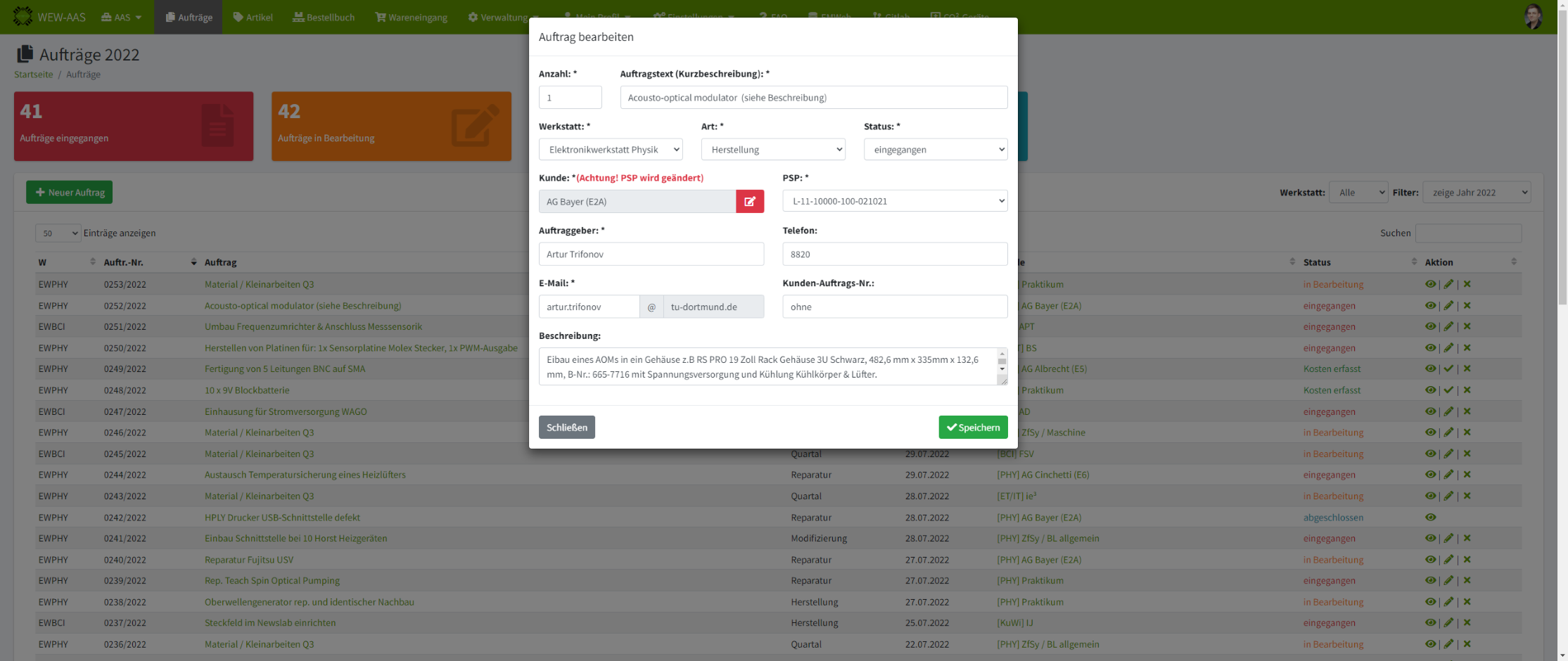This screenshot has width=1568, height=661.
Task: Show details of order 0236/2022 eye icon
Action: 1430,644
